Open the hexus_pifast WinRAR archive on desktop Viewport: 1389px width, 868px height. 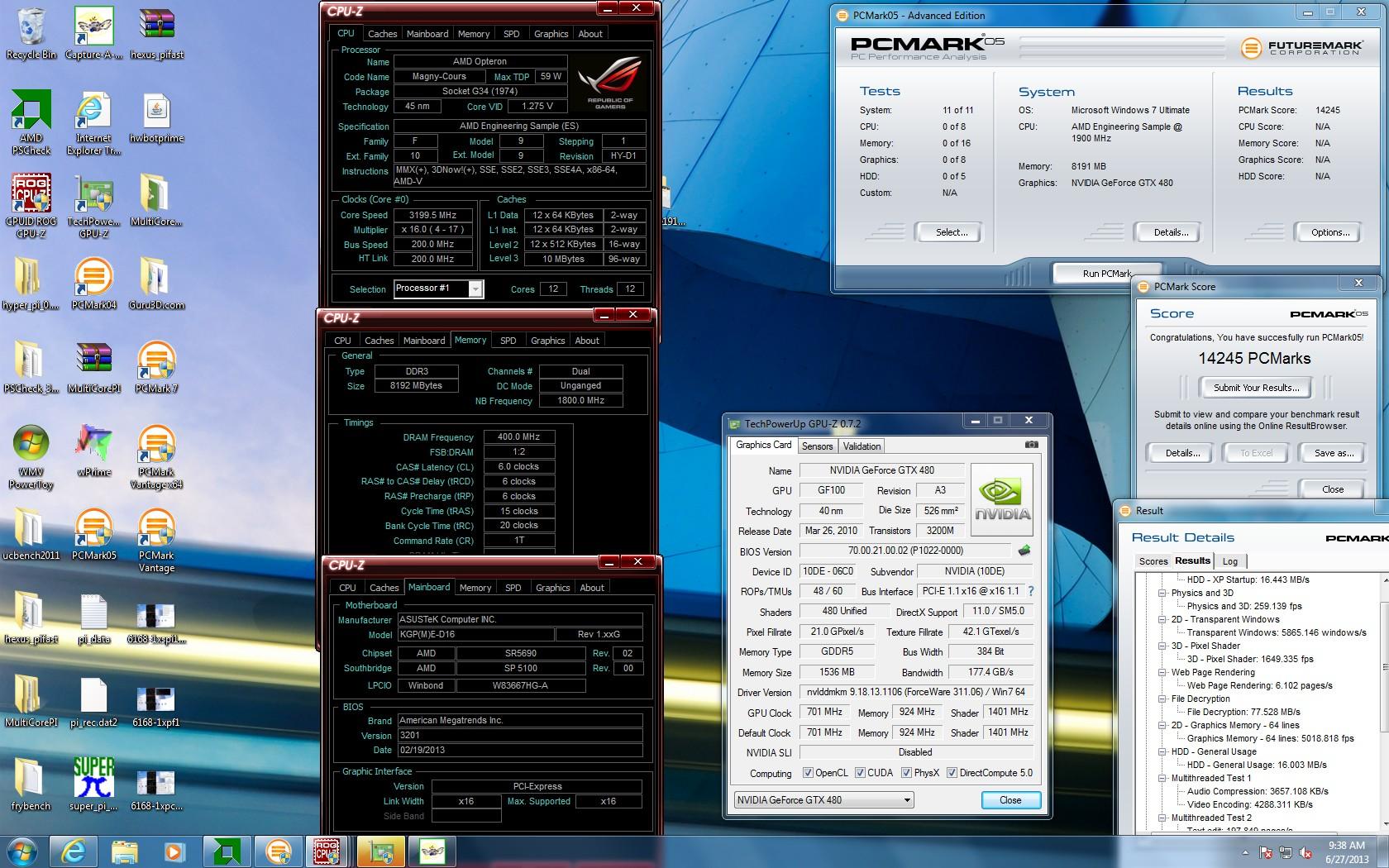coord(156,33)
